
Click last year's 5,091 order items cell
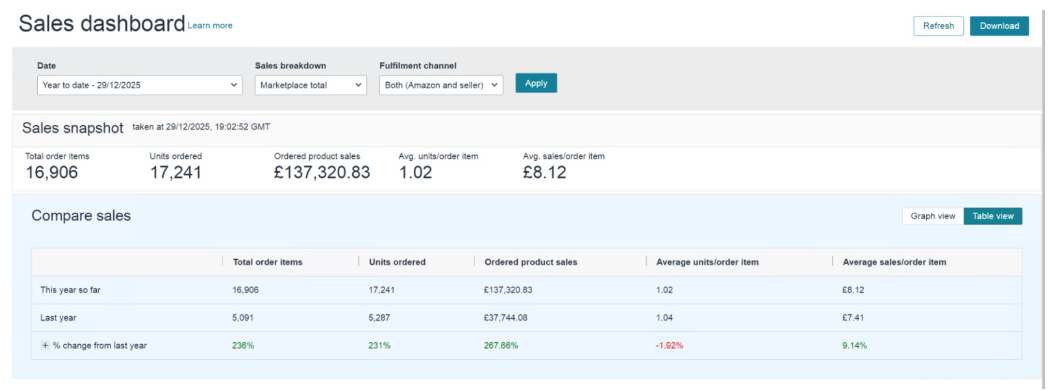tap(243, 318)
